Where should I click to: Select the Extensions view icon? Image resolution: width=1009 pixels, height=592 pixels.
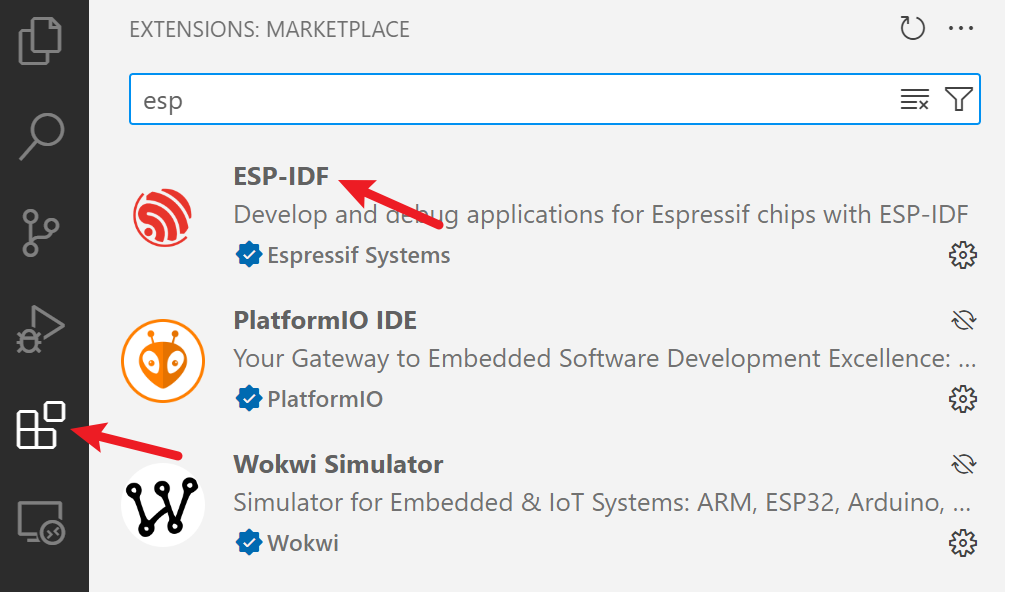click(41, 425)
